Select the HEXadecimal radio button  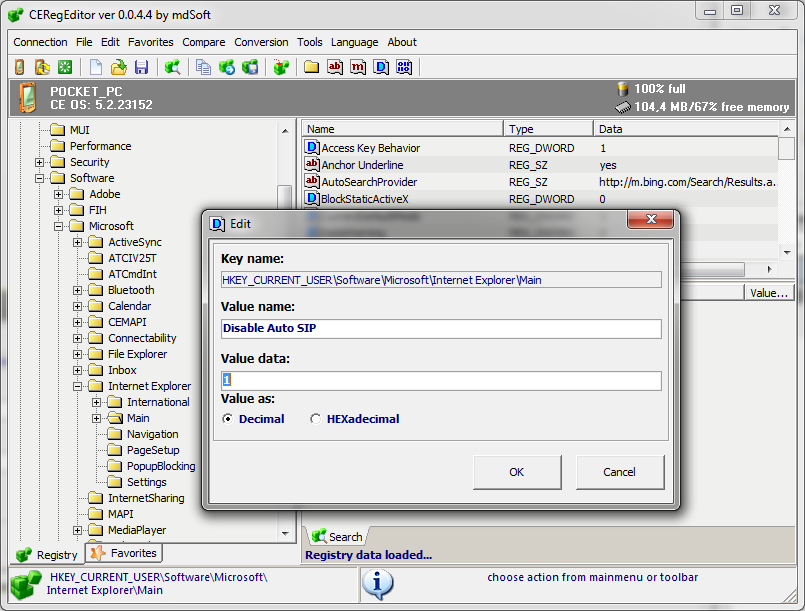click(315, 419)
